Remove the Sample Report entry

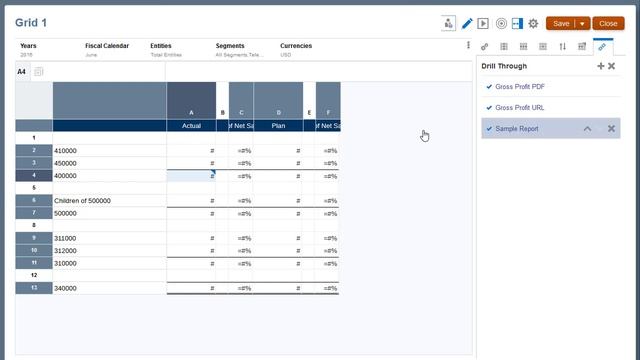point(611,129)
